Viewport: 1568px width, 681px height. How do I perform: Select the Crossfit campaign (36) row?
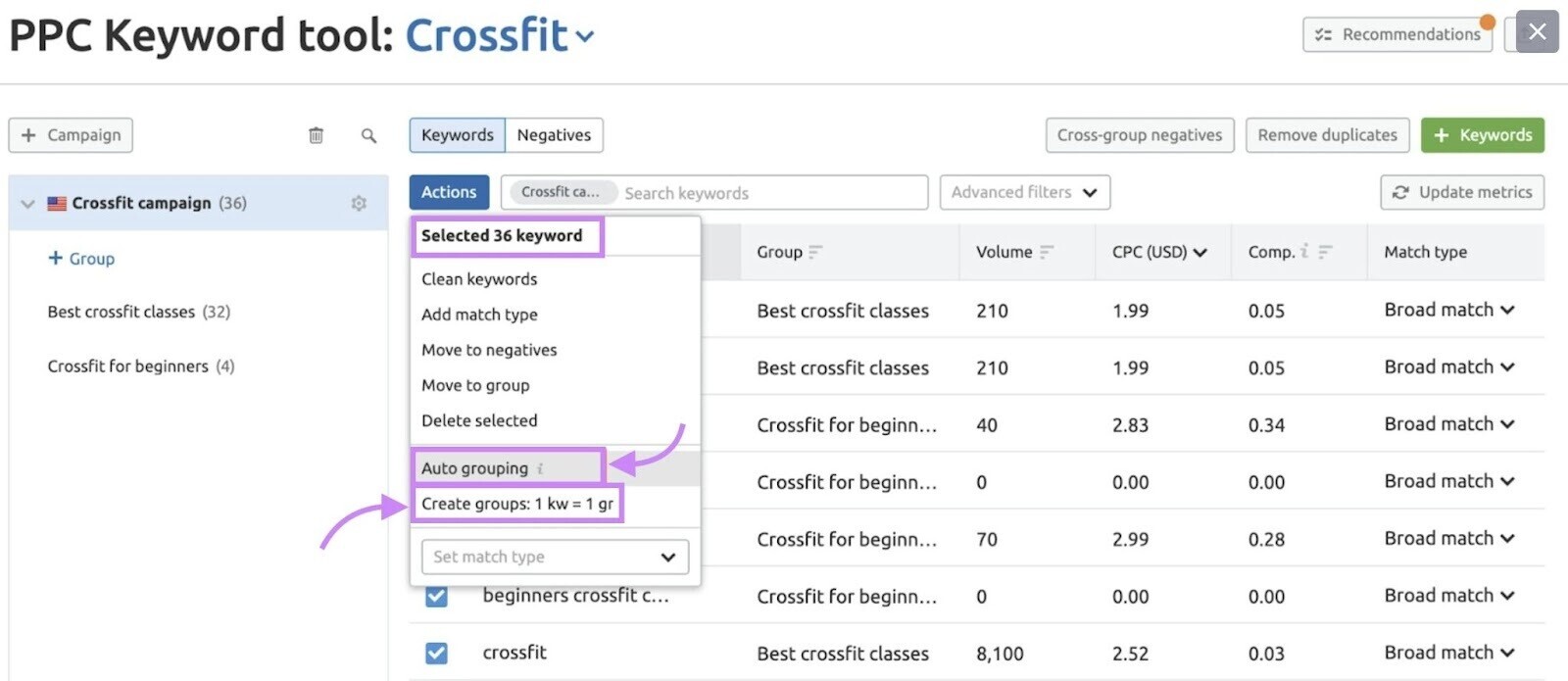(198, 203)
